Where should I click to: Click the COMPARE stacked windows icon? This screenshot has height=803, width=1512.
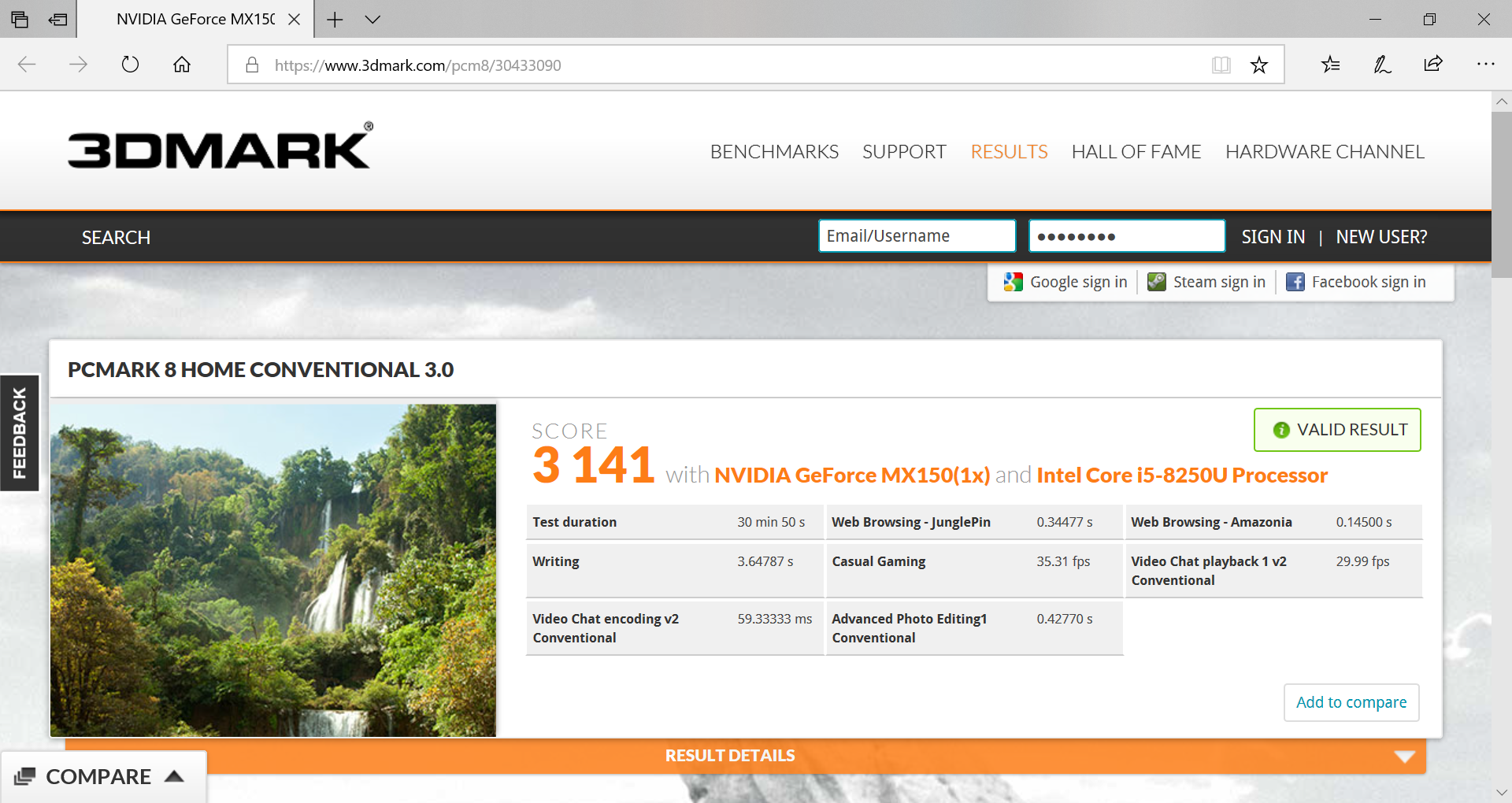tap(24, 777)
